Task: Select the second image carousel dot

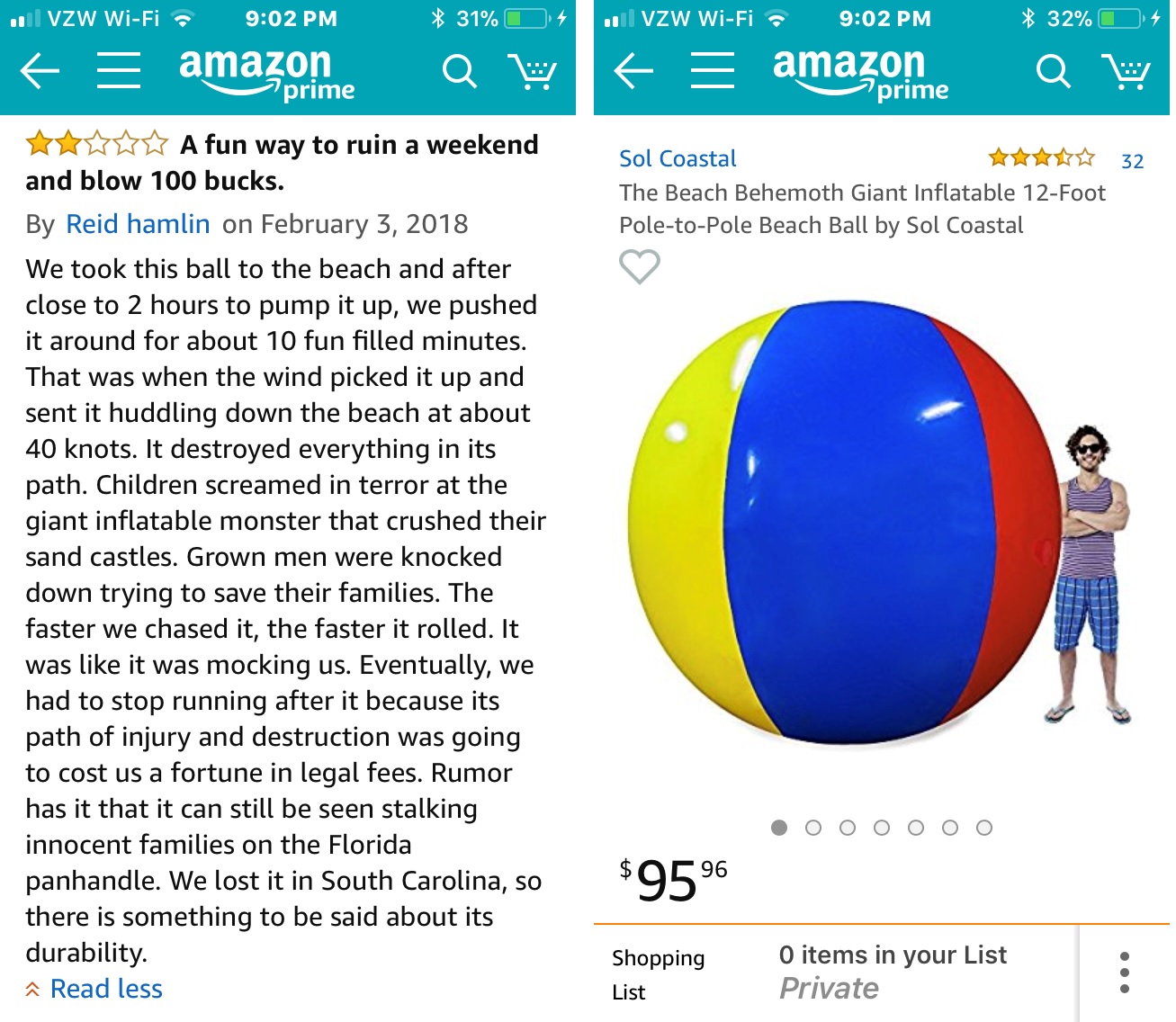Action: 813,828
